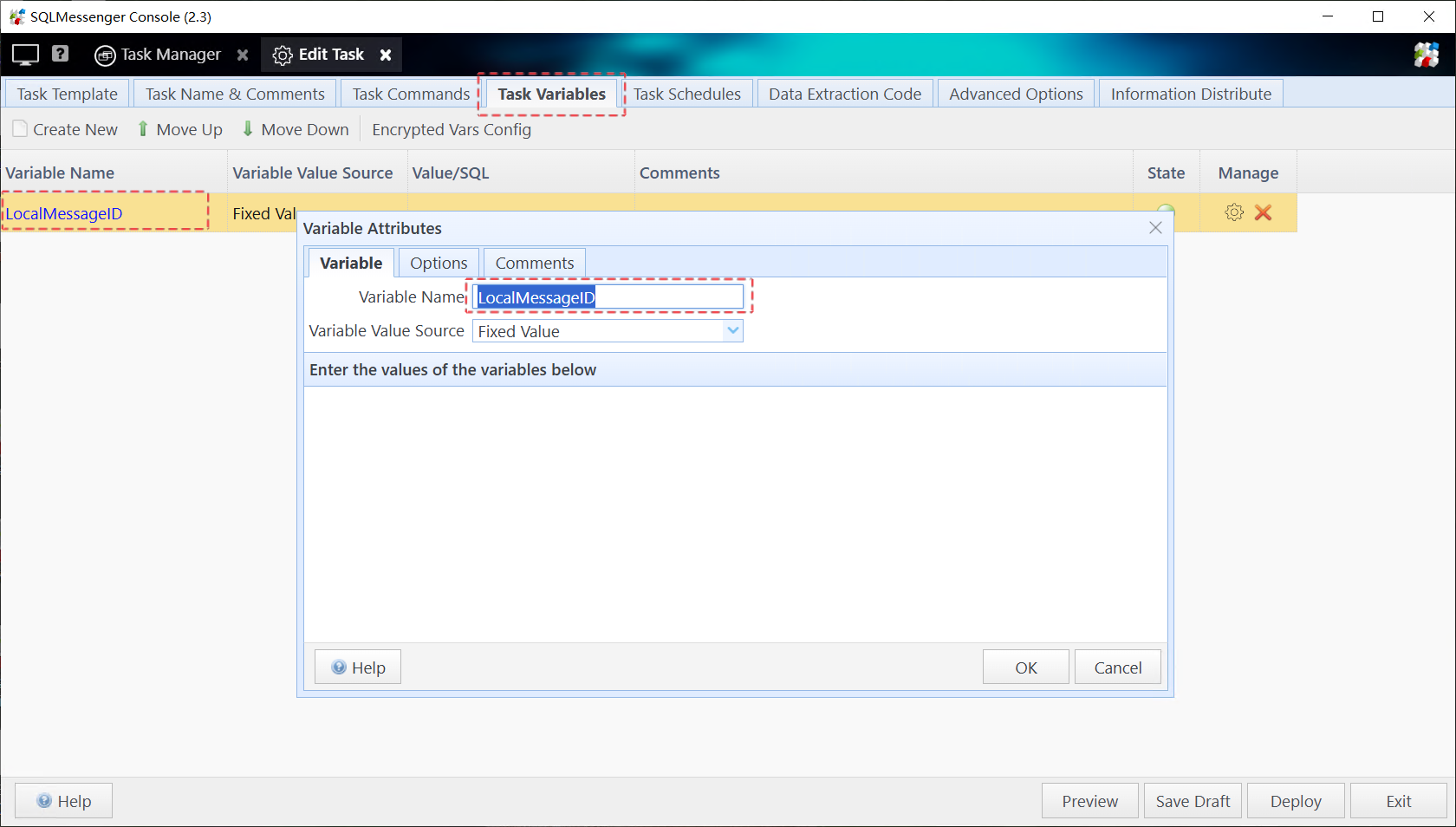Click the monitor icon in top bar
The image size is (1456, 827).
[x=25, y=55]
